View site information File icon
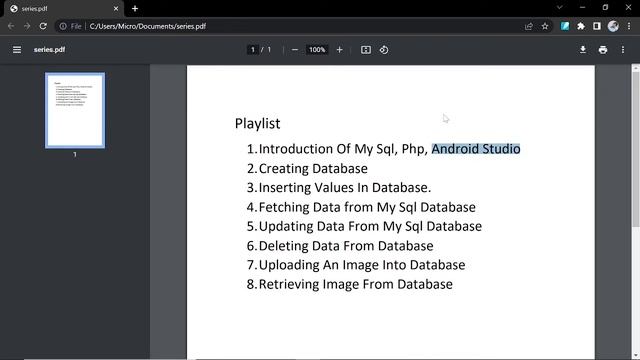 pos(71,26)
